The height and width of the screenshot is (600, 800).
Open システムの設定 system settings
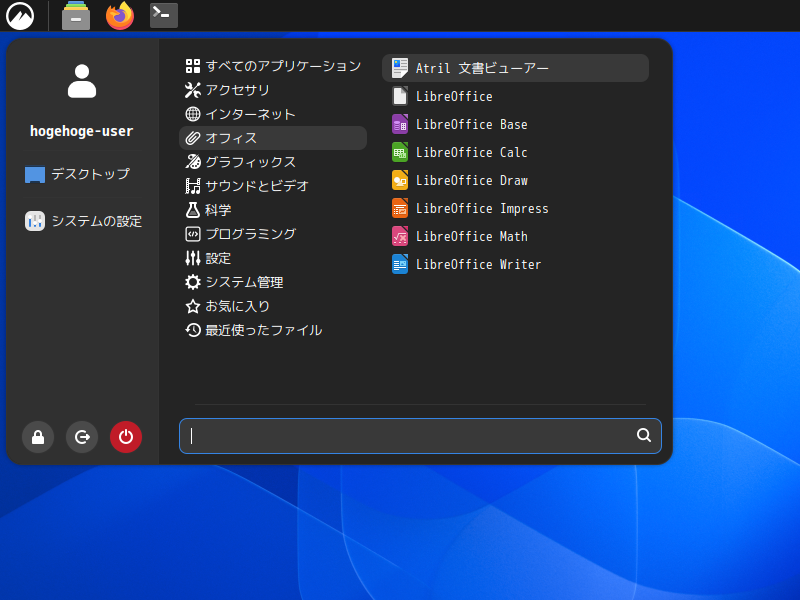pyautogui.click(x=84, y=221)
